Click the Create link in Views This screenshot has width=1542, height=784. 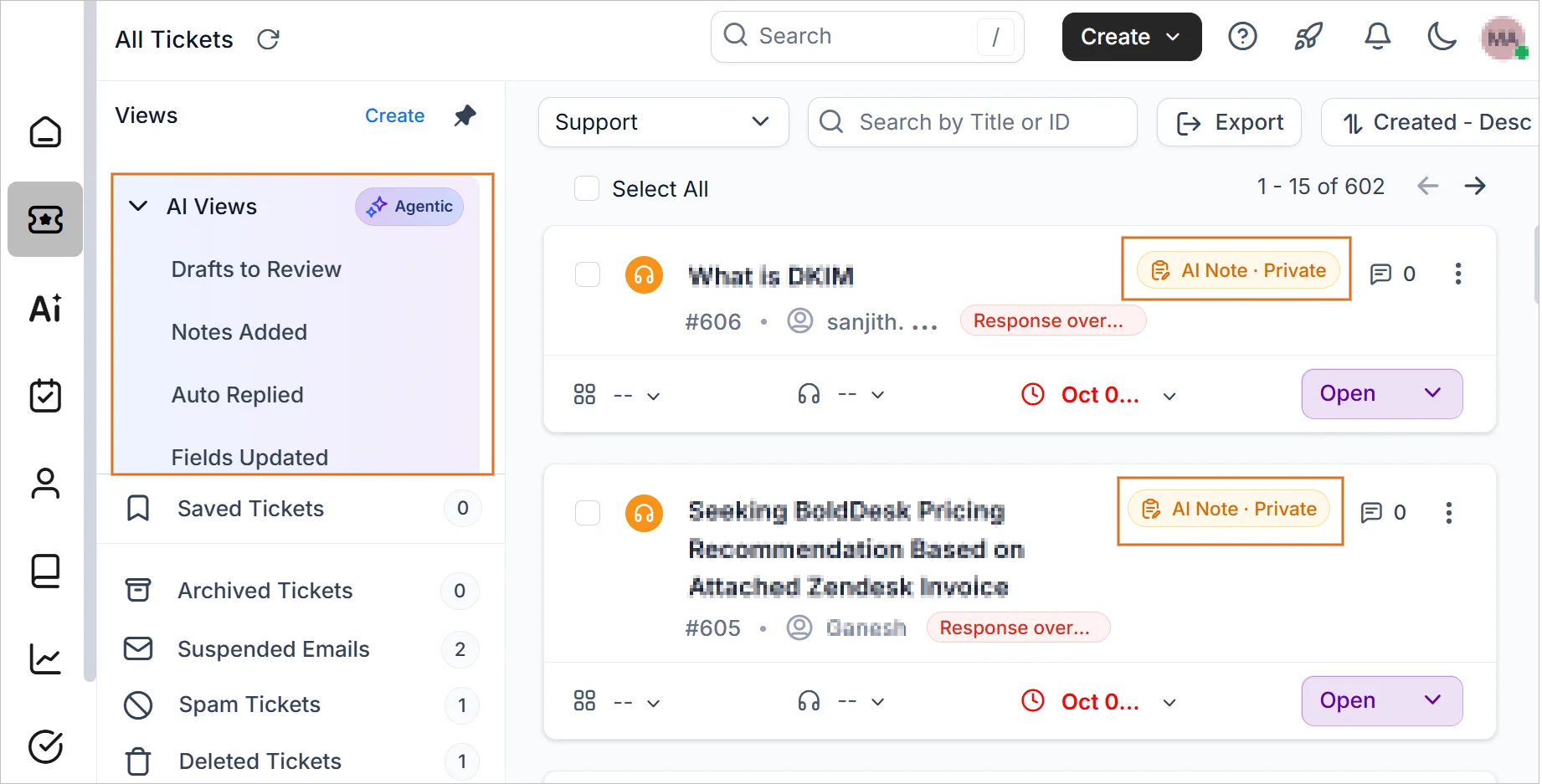[x=394, y=115]
